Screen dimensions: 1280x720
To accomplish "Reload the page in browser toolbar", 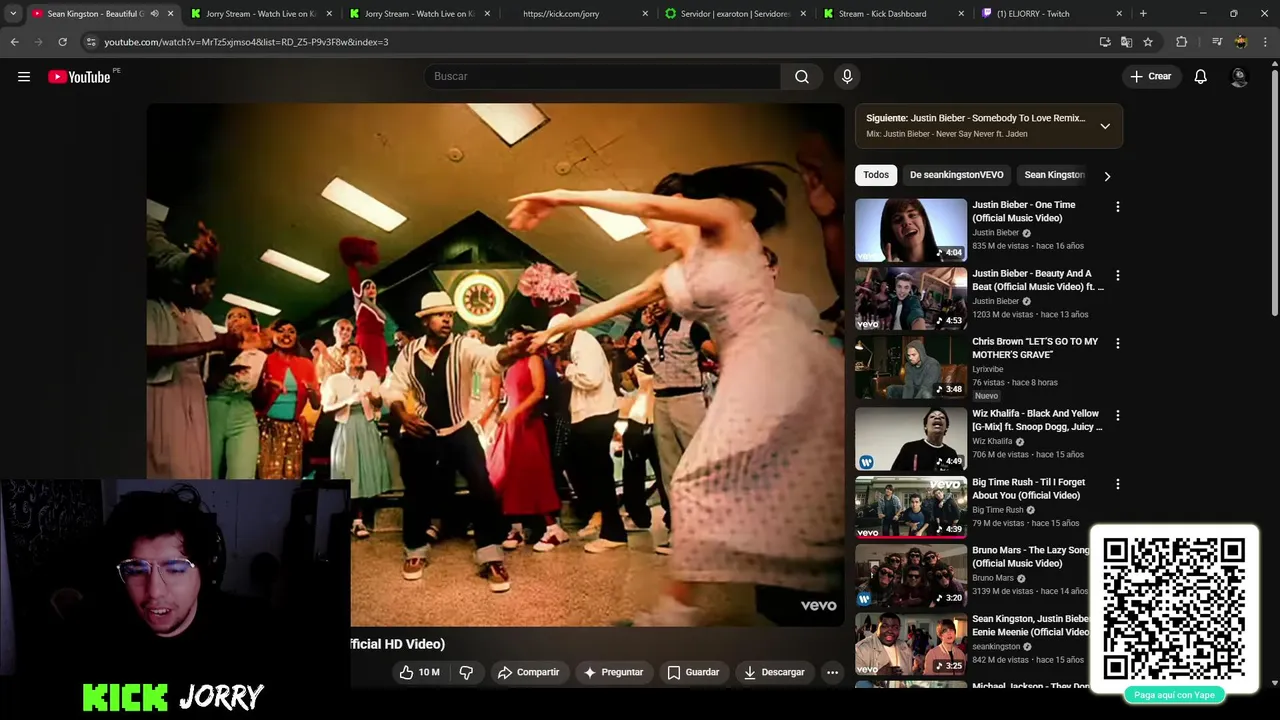I will 62,42.
